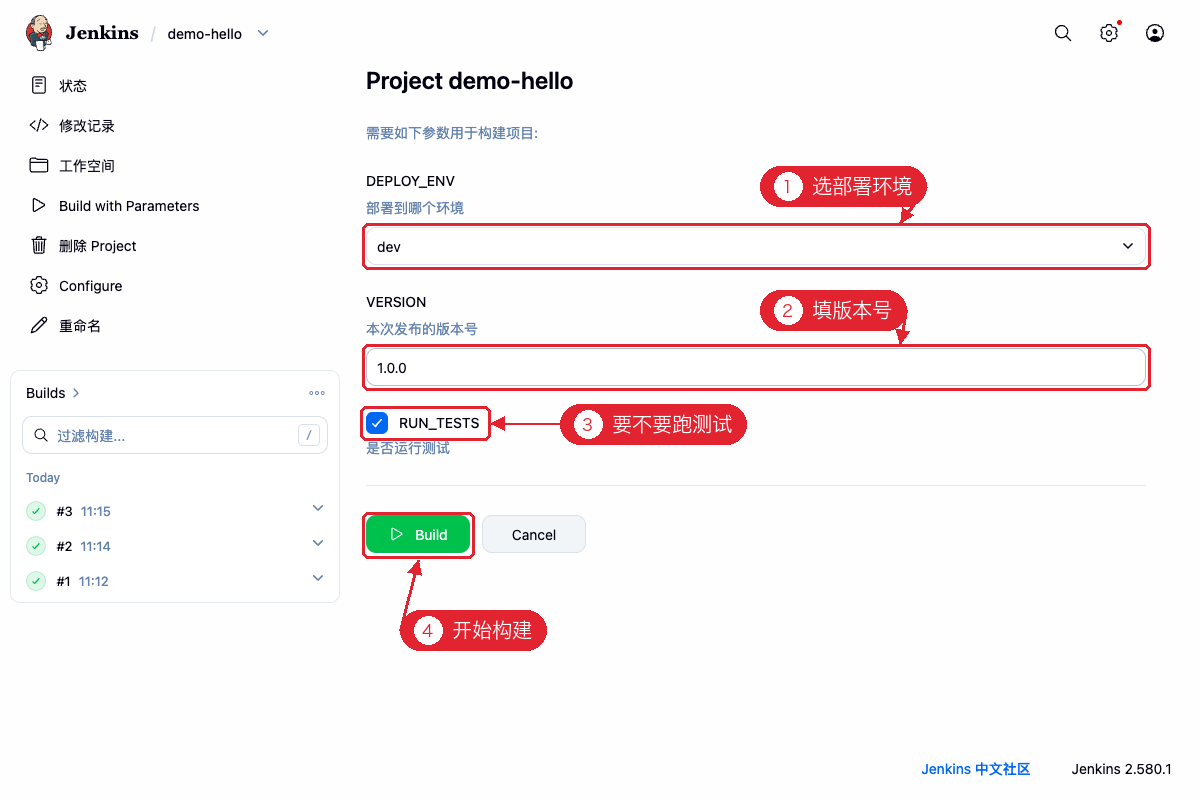Viewport: 1200px width, 800px height.
Task: Start the build with the green Build button
Action: (418, 535)
